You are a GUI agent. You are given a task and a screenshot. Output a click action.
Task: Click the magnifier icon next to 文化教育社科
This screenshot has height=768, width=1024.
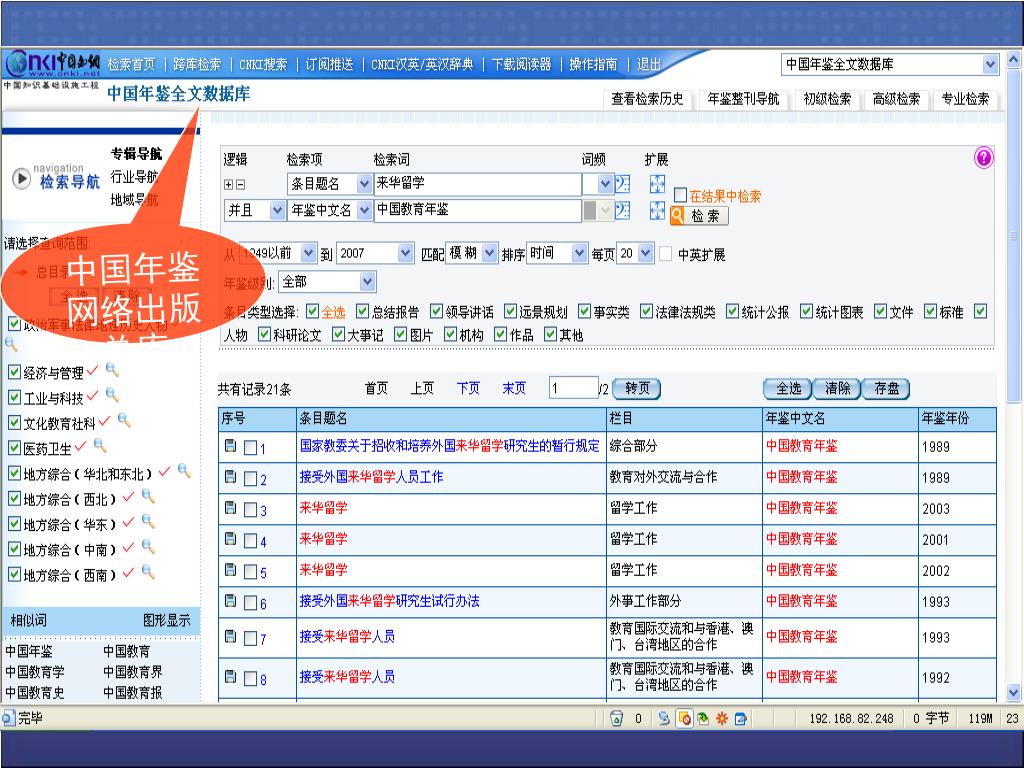coord(124,421)
